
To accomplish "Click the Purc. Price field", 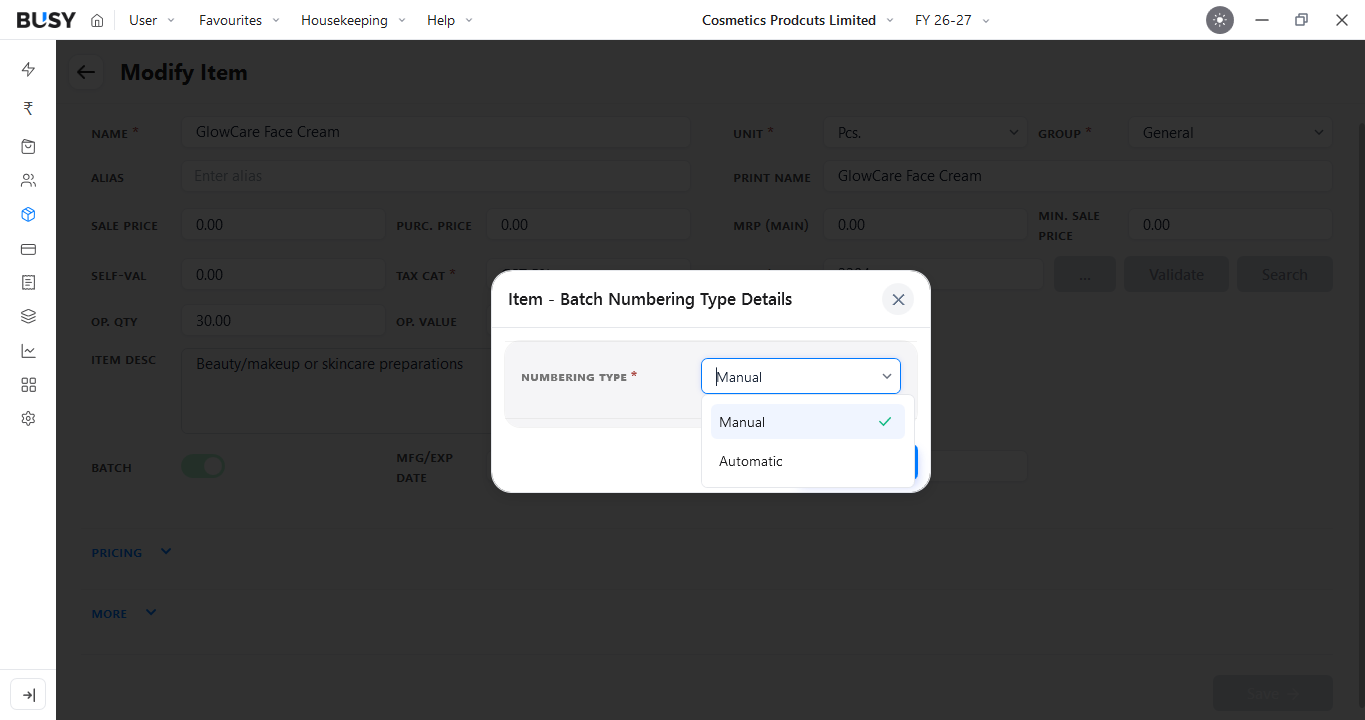I will (588, 225).
